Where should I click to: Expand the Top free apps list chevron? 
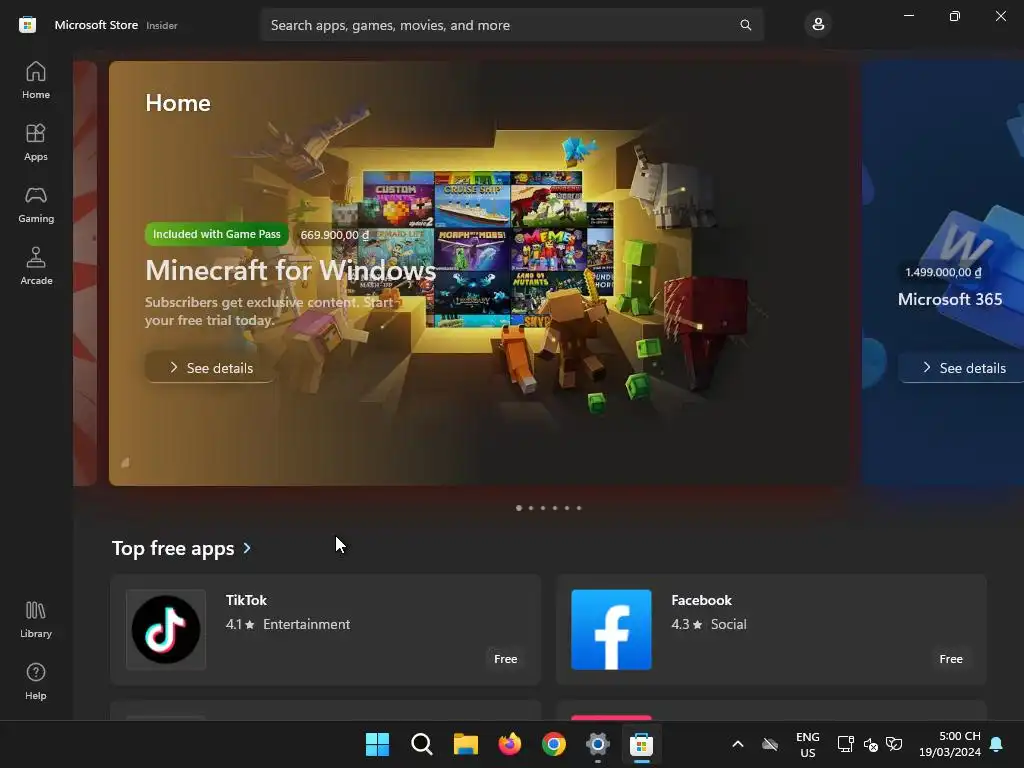tap(247, 549)
